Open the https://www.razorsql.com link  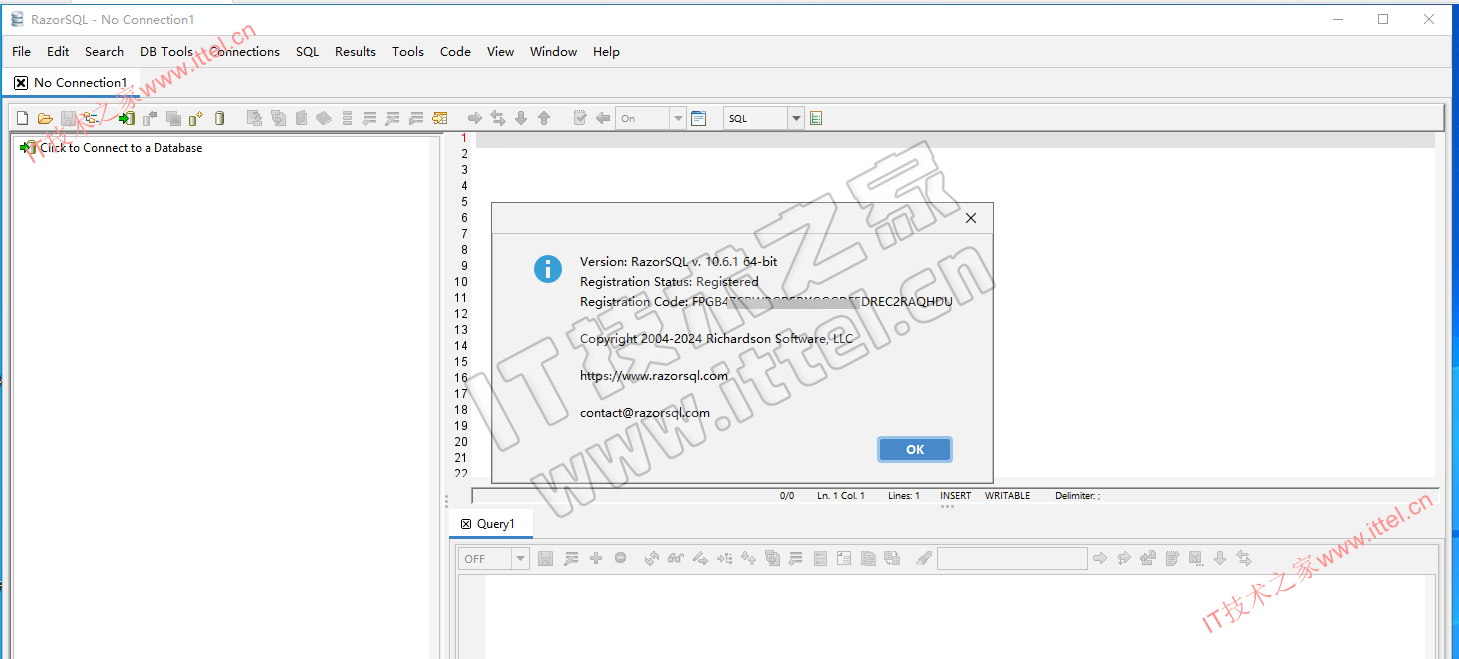654,376
